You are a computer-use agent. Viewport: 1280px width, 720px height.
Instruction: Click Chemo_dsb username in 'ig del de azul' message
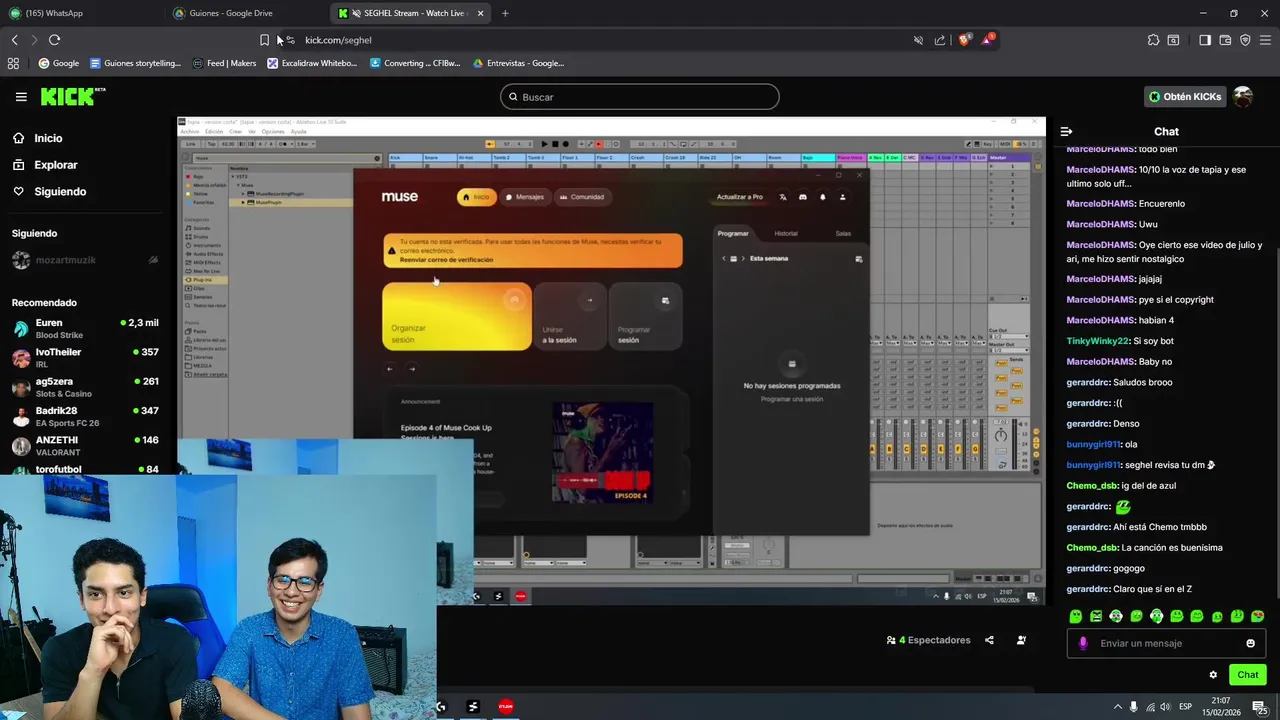[1092, 486]
